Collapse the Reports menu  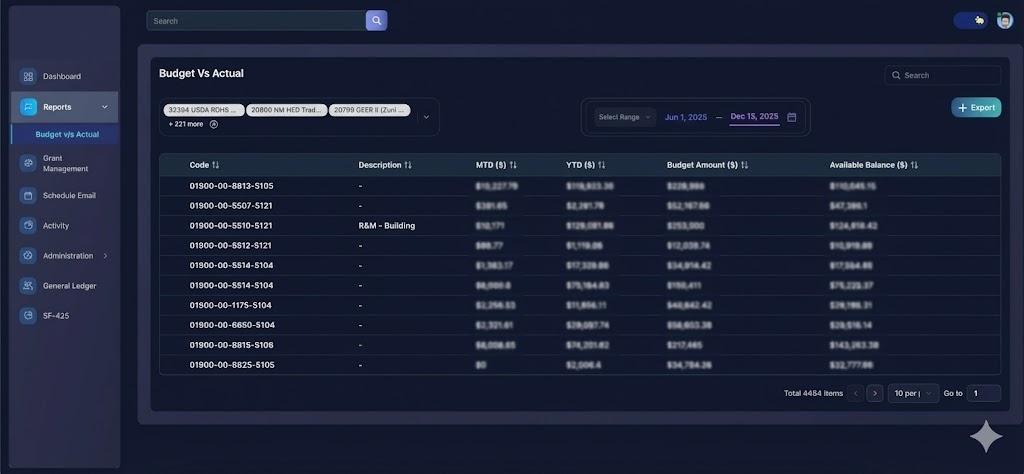click(105, 107)
